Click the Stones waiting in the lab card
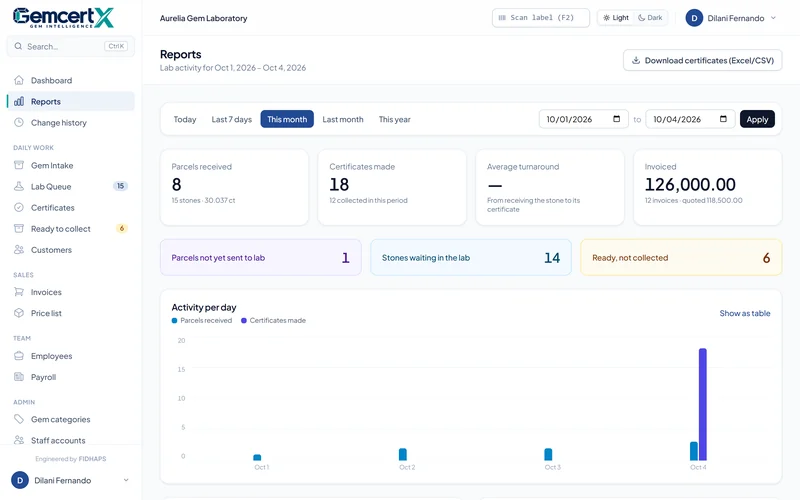This screenshot has height=500, width=800. tap(471, 258)
